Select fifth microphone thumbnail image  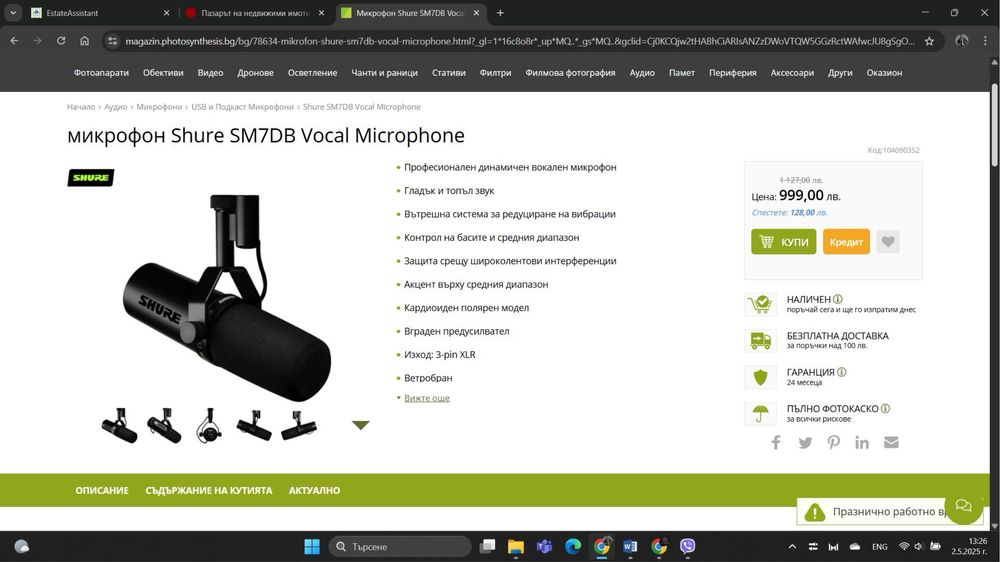point(298,425)
